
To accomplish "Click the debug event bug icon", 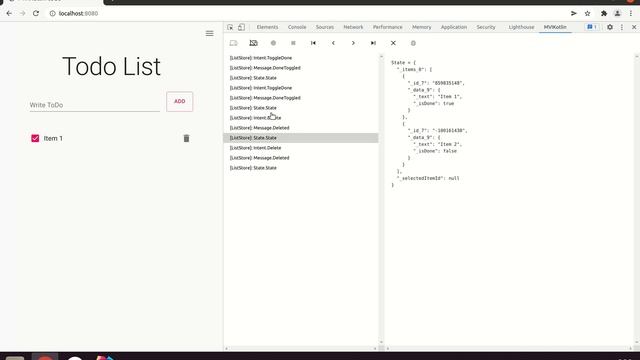I will (x=413, y=43).
